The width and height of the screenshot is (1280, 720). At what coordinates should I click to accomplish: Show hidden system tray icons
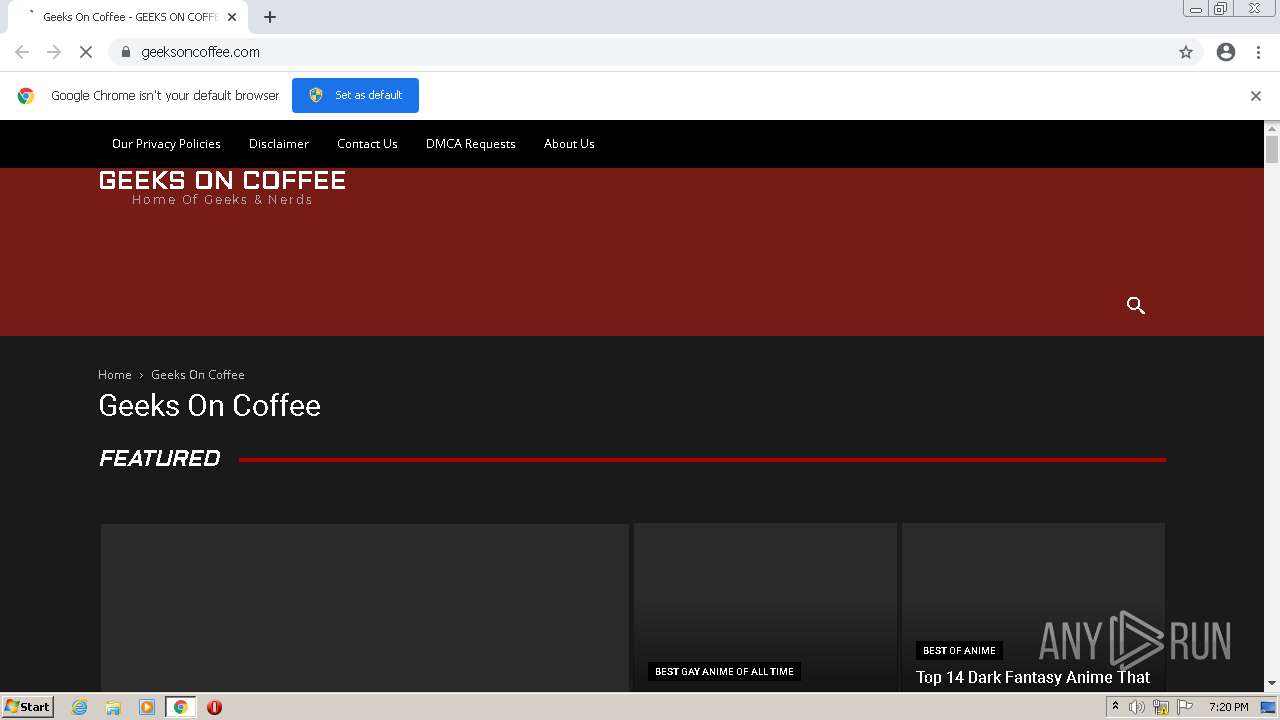pyautogui.click(x=1115, y=707)
